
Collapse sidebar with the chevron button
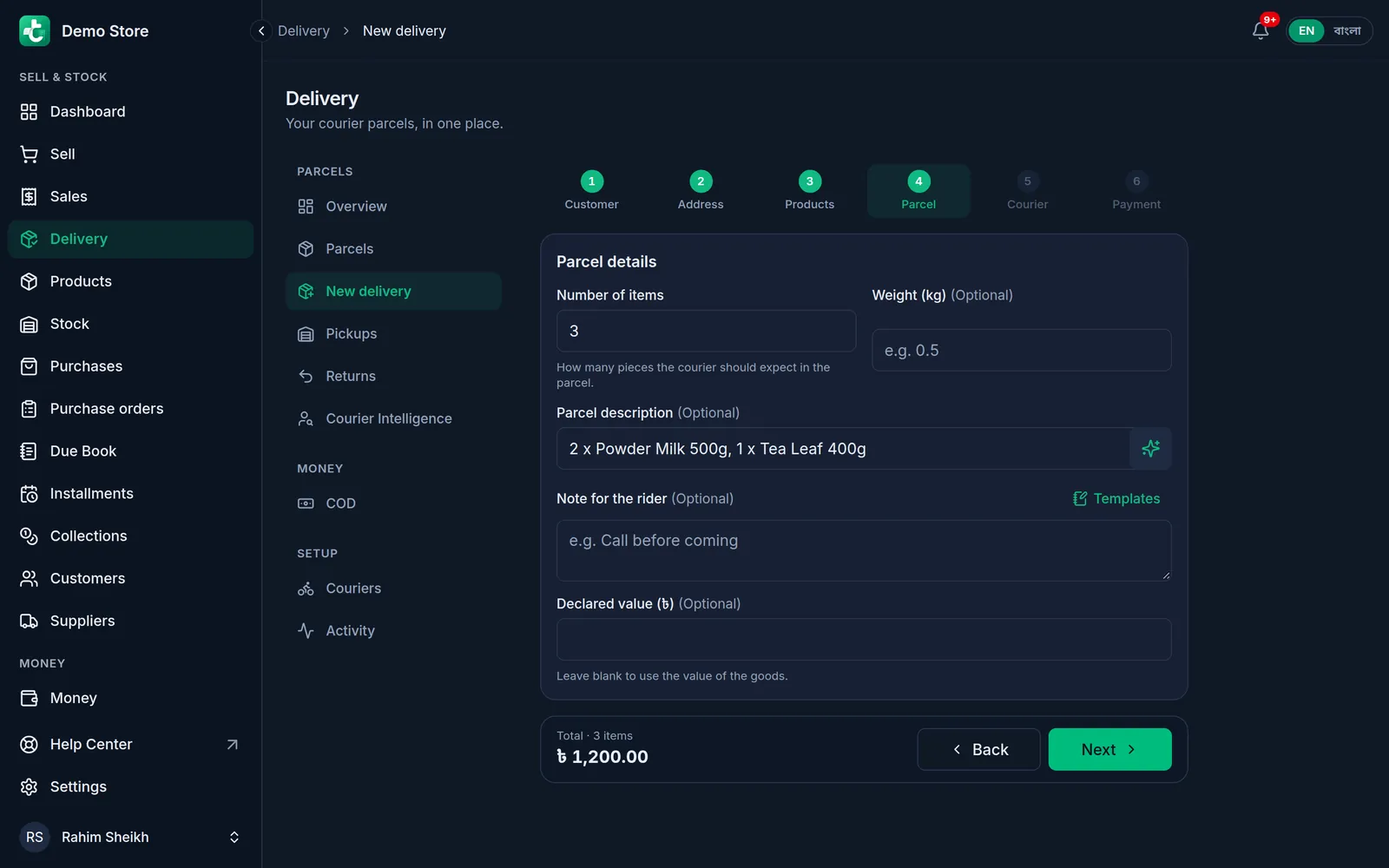(261, 30)
